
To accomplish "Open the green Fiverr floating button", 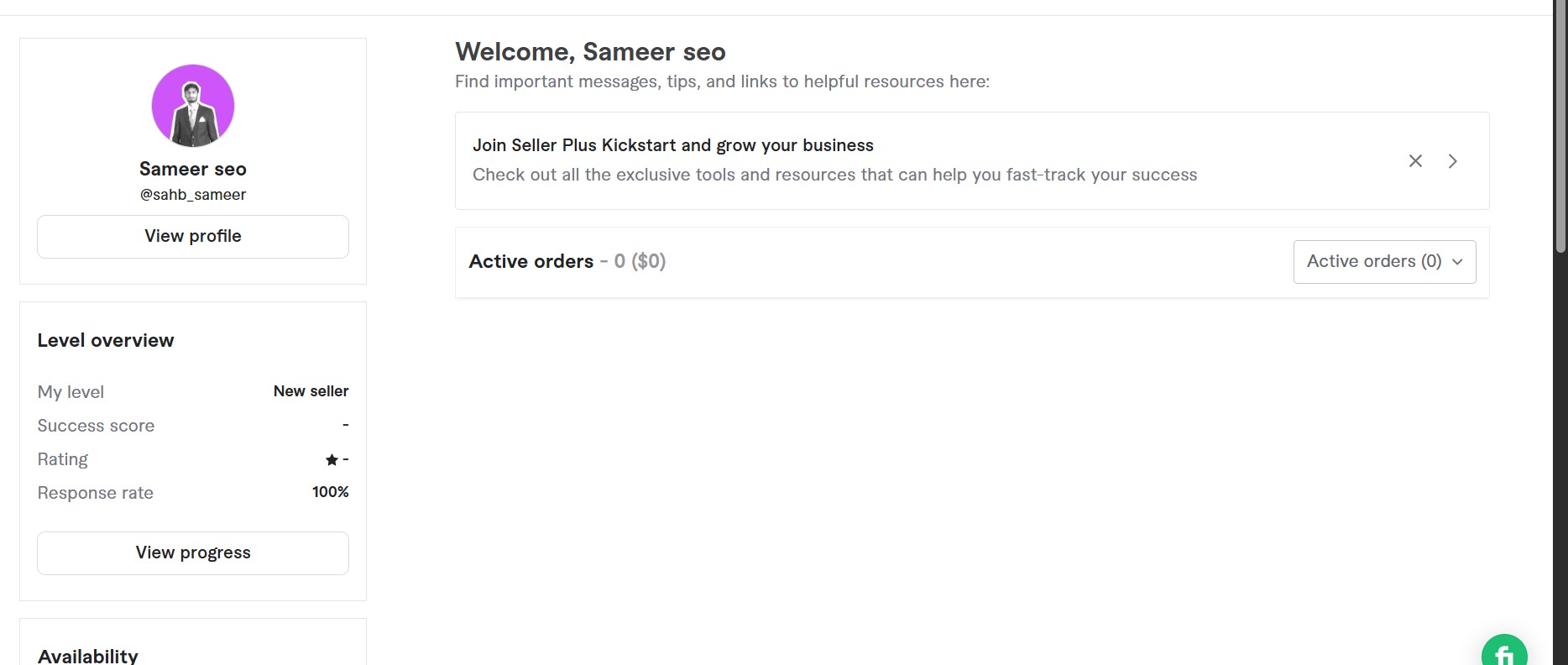I will (1504, 652).
